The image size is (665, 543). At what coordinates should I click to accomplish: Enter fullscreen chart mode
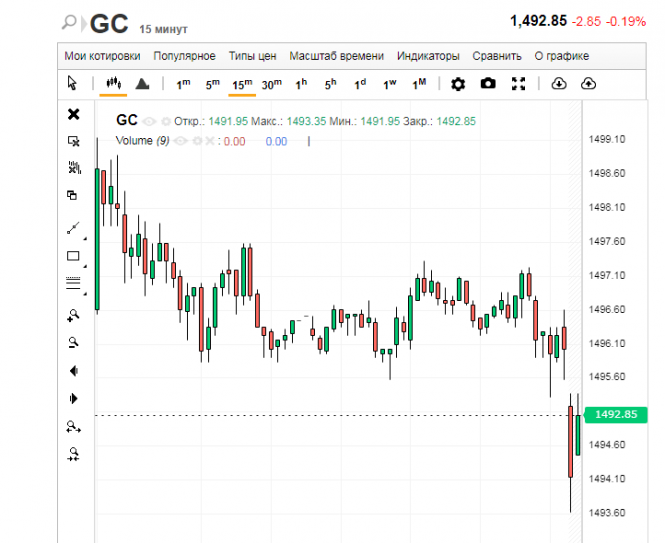[518, 84]
